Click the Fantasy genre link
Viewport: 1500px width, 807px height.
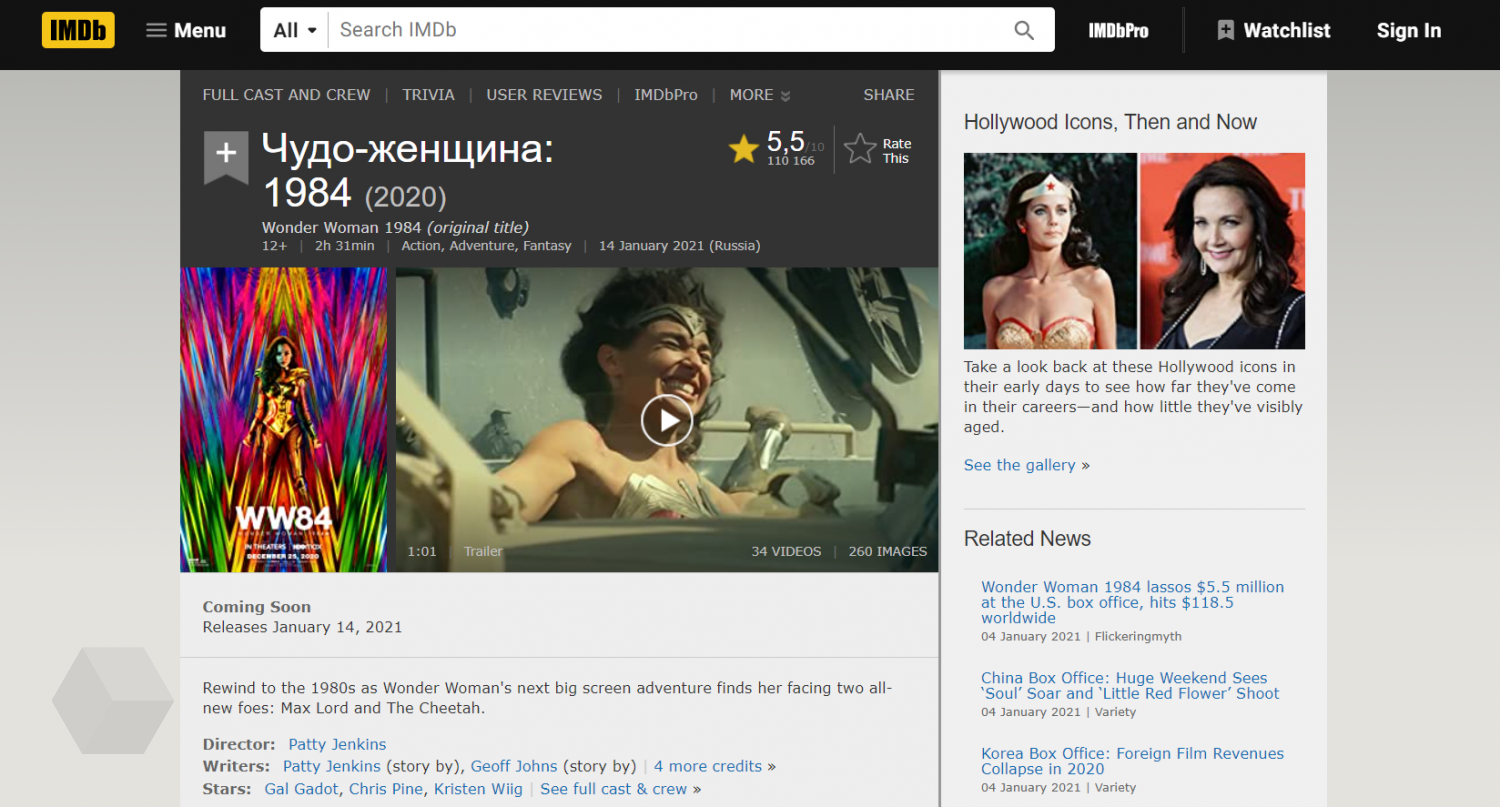pos(547,246)
